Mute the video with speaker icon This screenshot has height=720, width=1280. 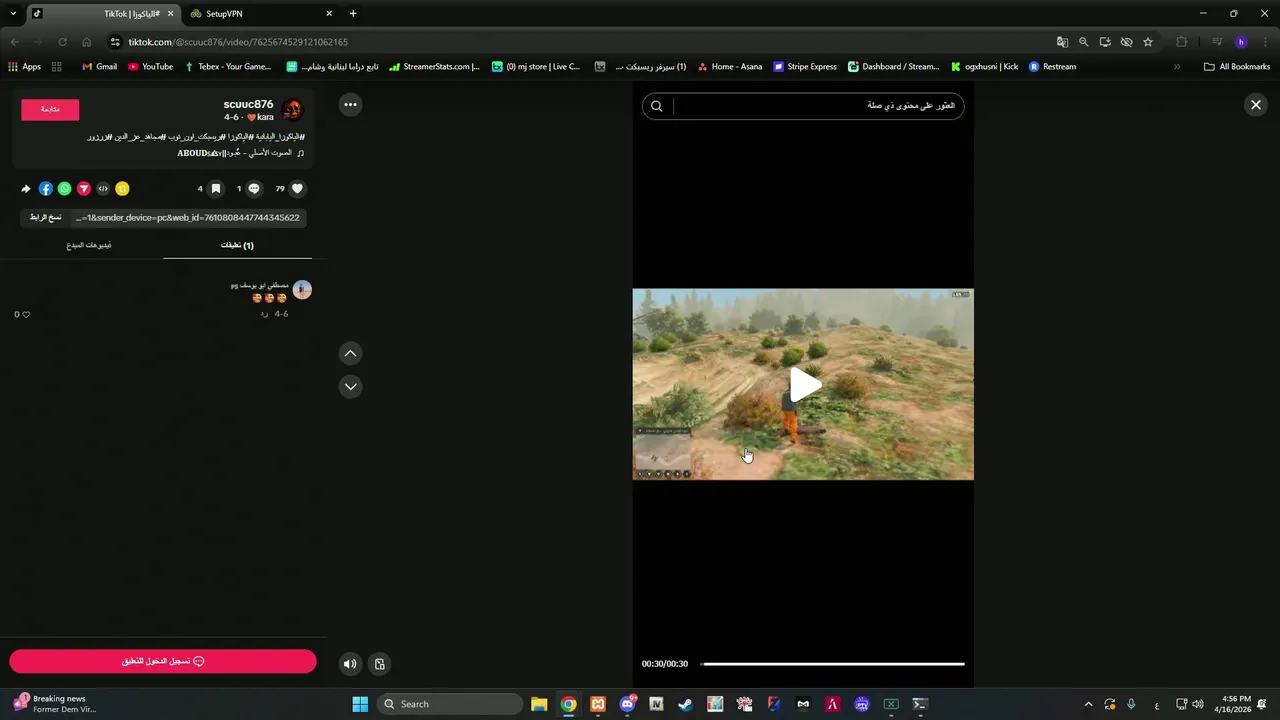pos(350,663)
